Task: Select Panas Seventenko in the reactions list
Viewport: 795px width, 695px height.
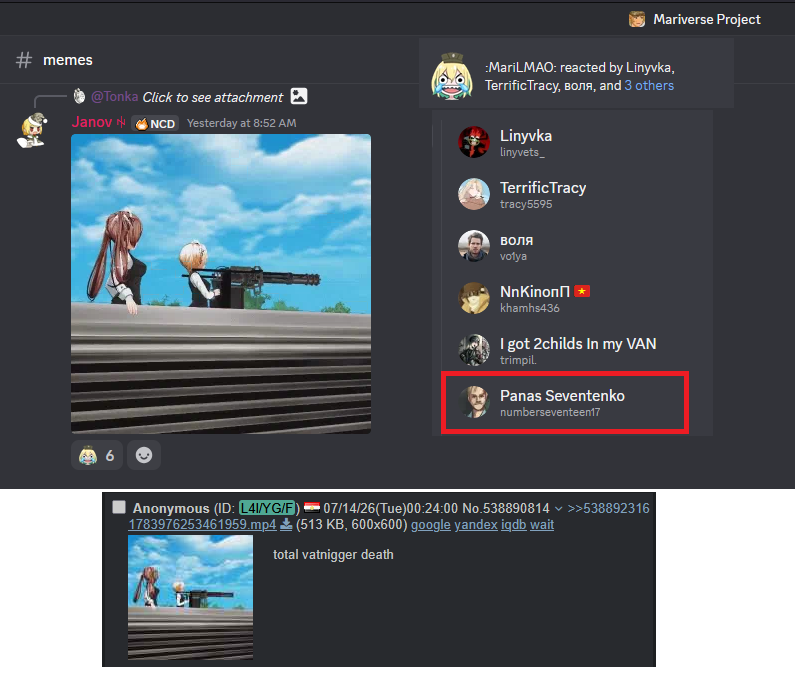Action: tap(564, 403)
